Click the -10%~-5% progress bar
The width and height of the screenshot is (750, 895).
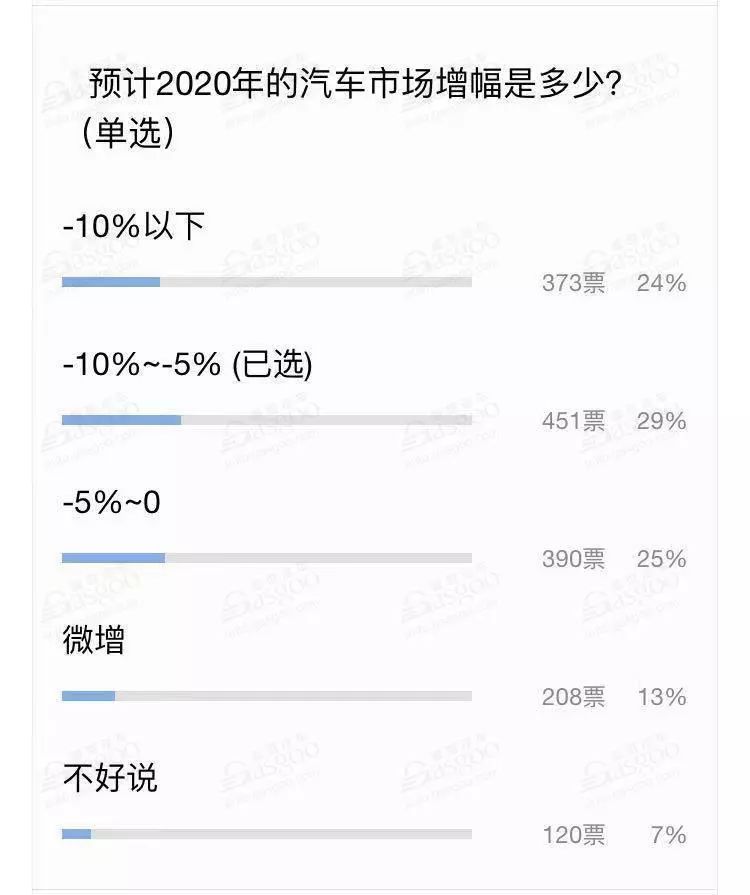(x=267, y=420)
